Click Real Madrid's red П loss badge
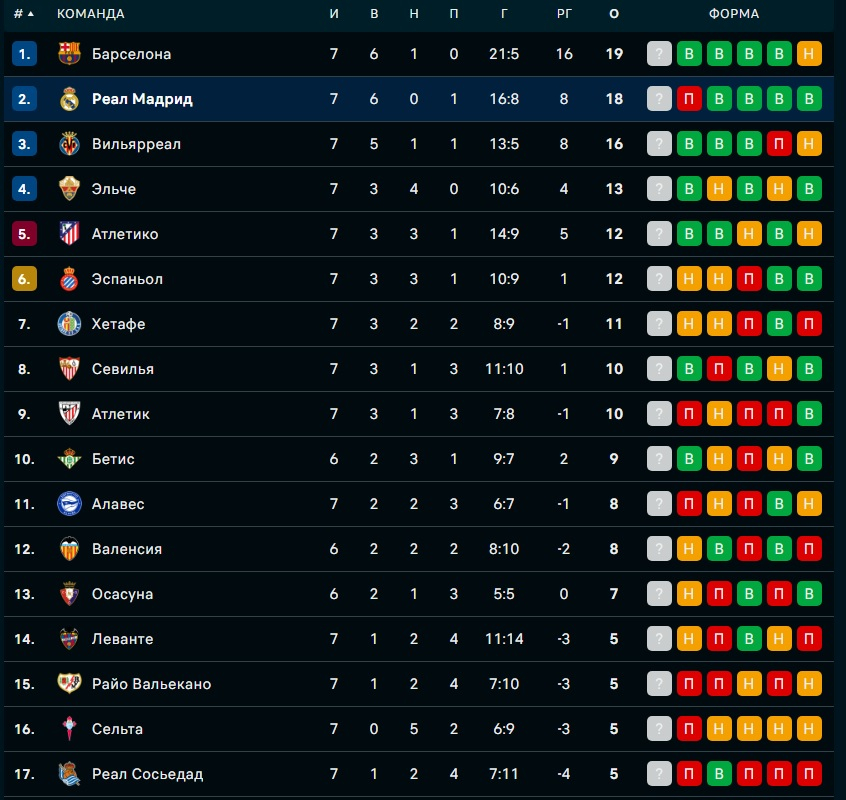This screenshot has width=846, height=800. 689,99
